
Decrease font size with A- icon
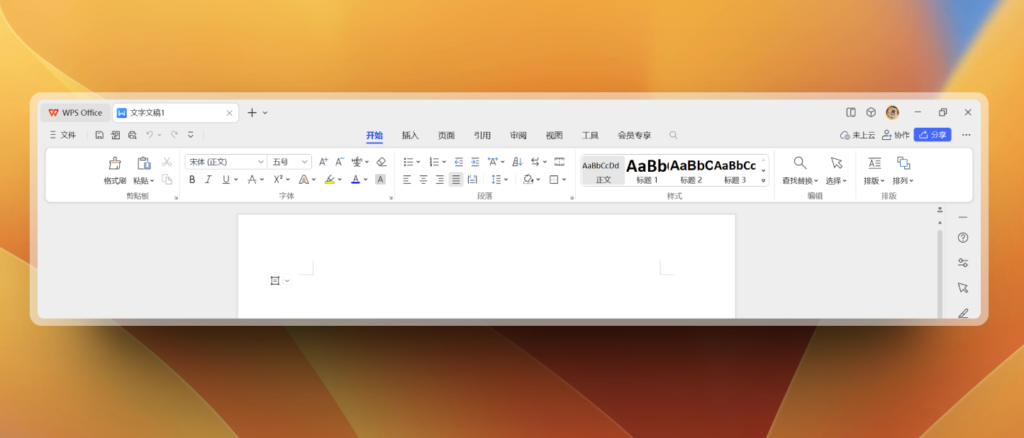click(x=340, y=162)
